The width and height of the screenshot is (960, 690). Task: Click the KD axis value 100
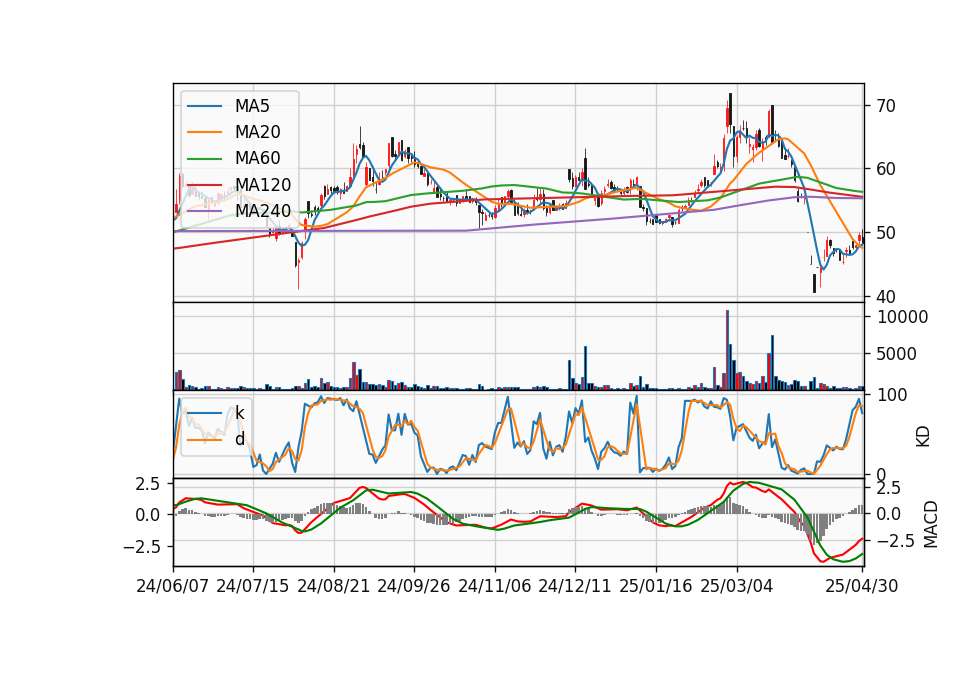point(892,395)
